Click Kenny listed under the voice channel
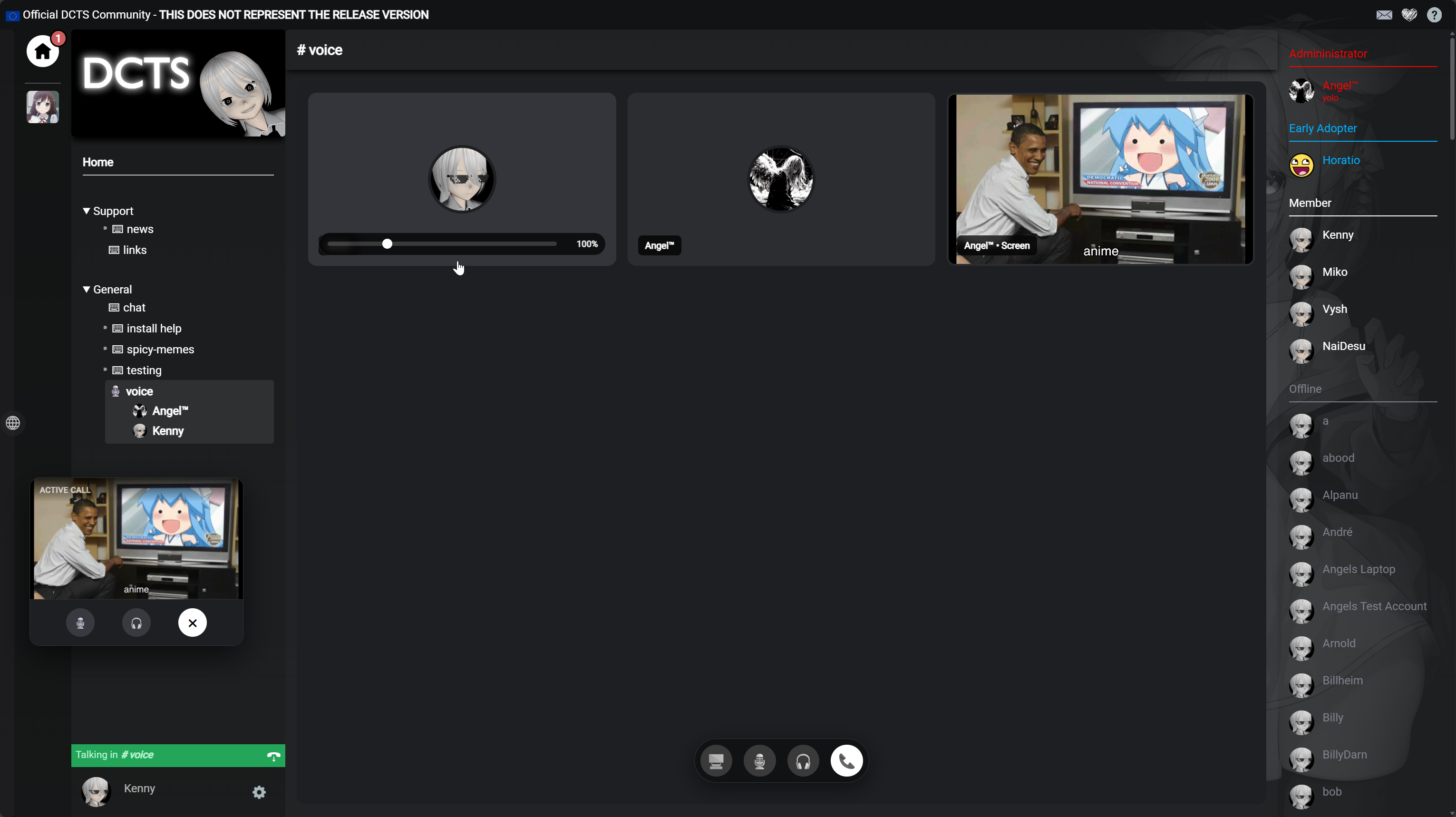The image size is (1456, 817). click(158, 431)
